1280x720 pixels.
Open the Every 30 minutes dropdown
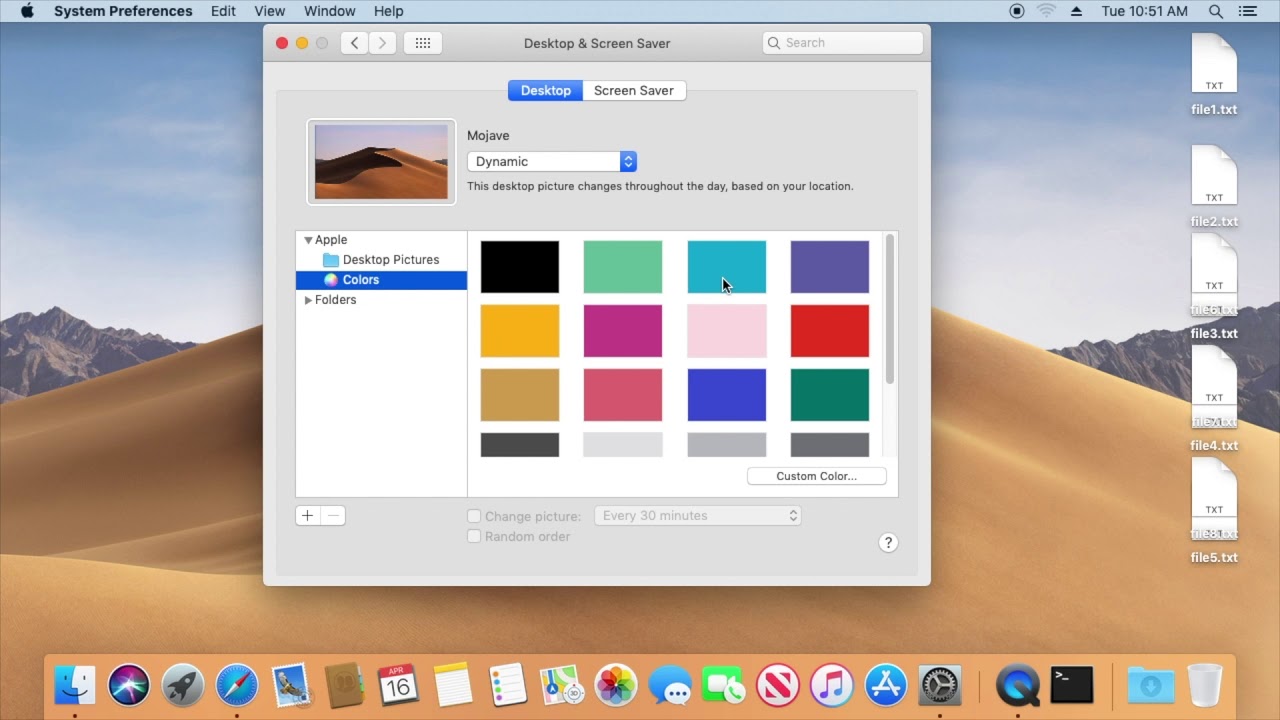pos(698,516)
